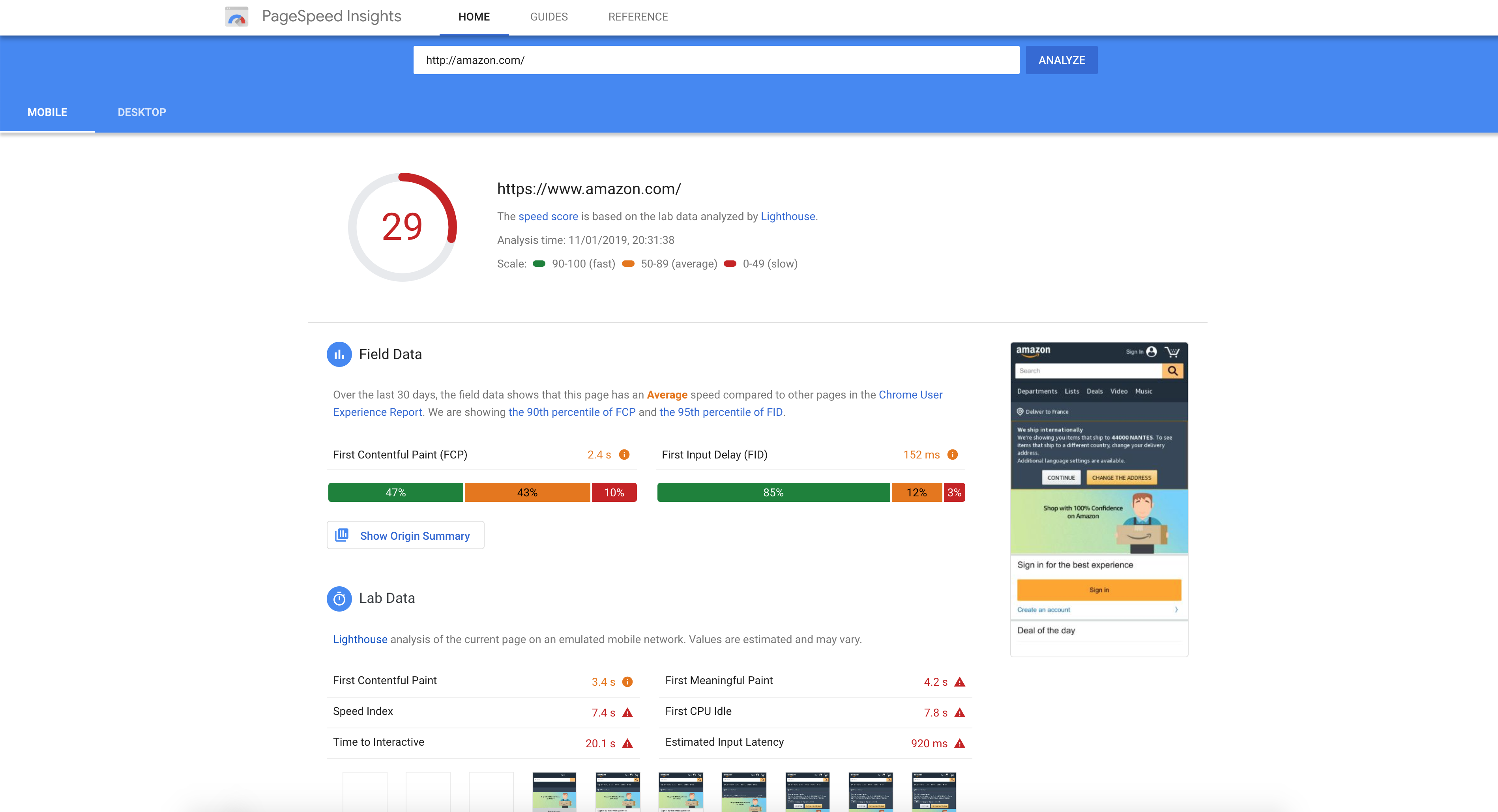Click the orange 43% FCP distribution segment
The image size is (1498, 812).
[528, 492]
